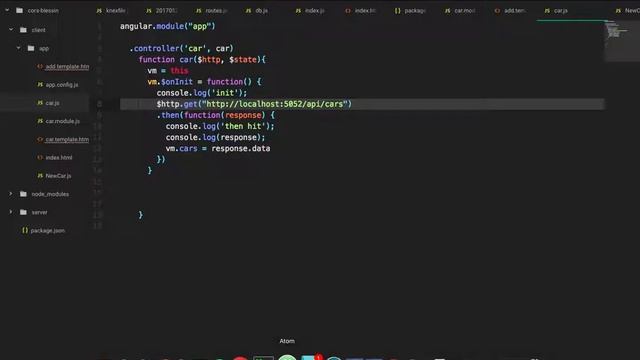Switch to the add.tem tab
Viewport: 640px width, 360px height.
pyautogui.click(x=510, y=11)
